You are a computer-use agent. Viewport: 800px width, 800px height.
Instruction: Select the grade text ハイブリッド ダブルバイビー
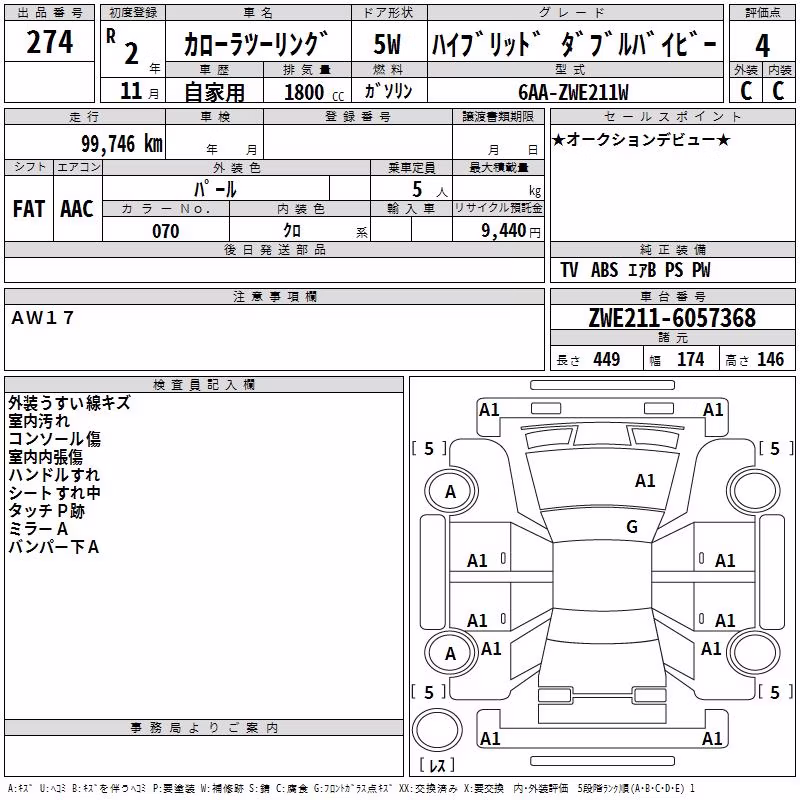[x=574, y=44]
